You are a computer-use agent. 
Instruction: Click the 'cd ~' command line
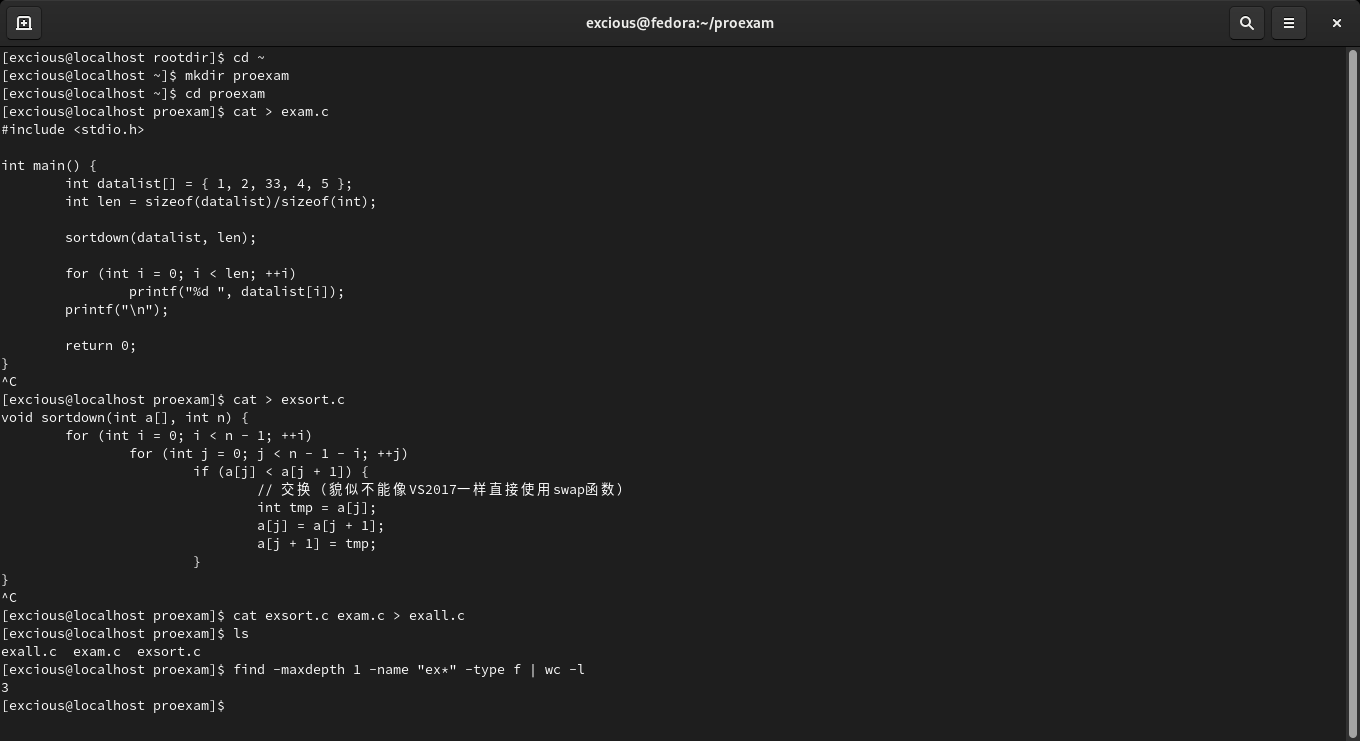click(133, 58)
